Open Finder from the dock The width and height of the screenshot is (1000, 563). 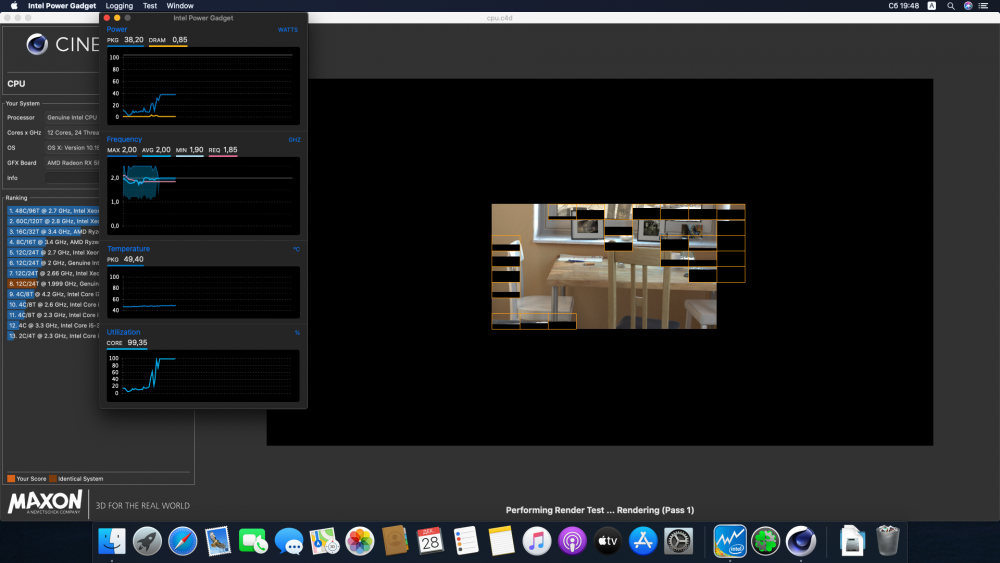pos(112,541)
